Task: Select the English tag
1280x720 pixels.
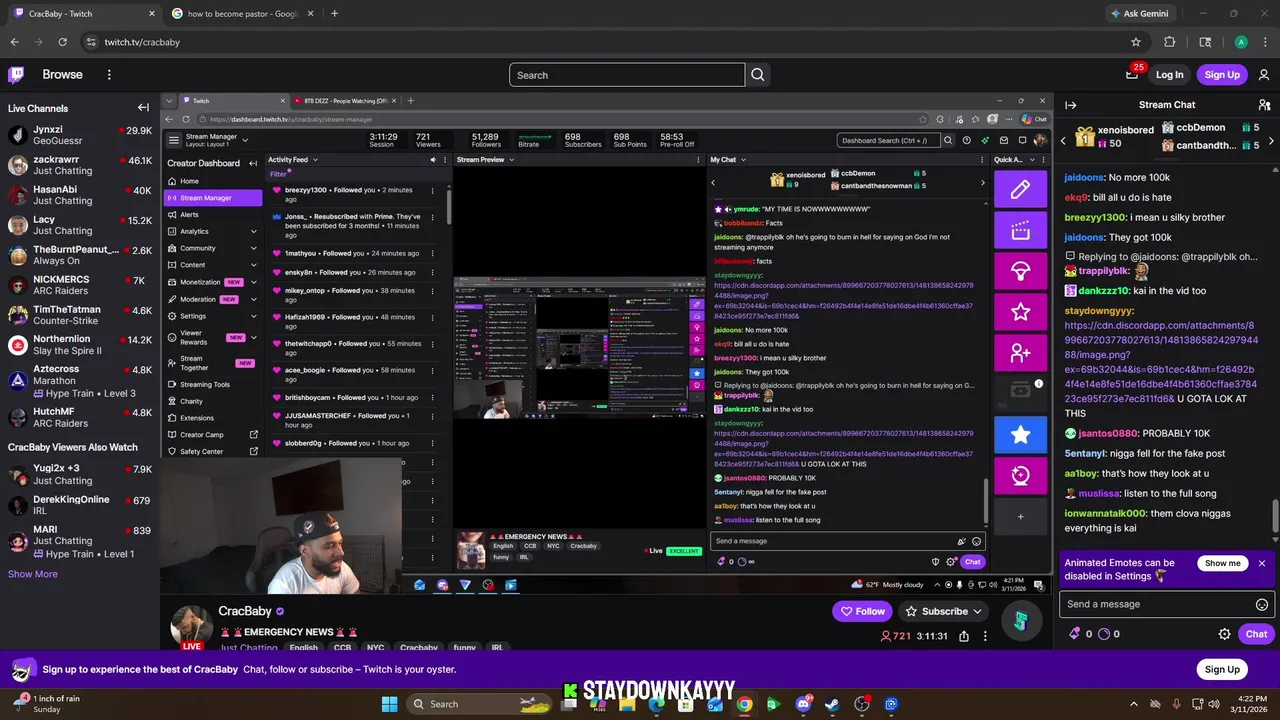Action: pyautogui.click(x=304, y=648)
